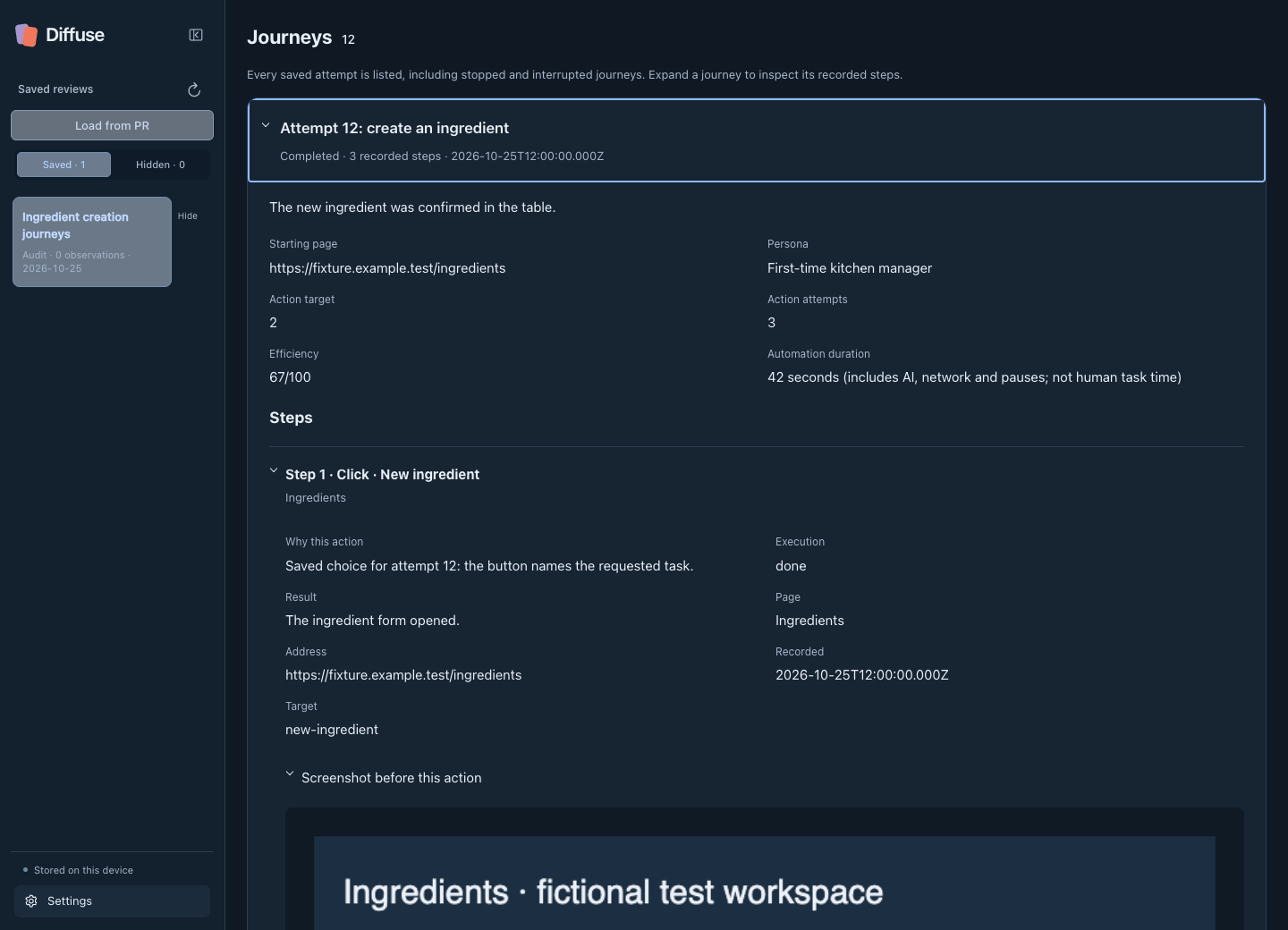Click the execution status done

791,566
